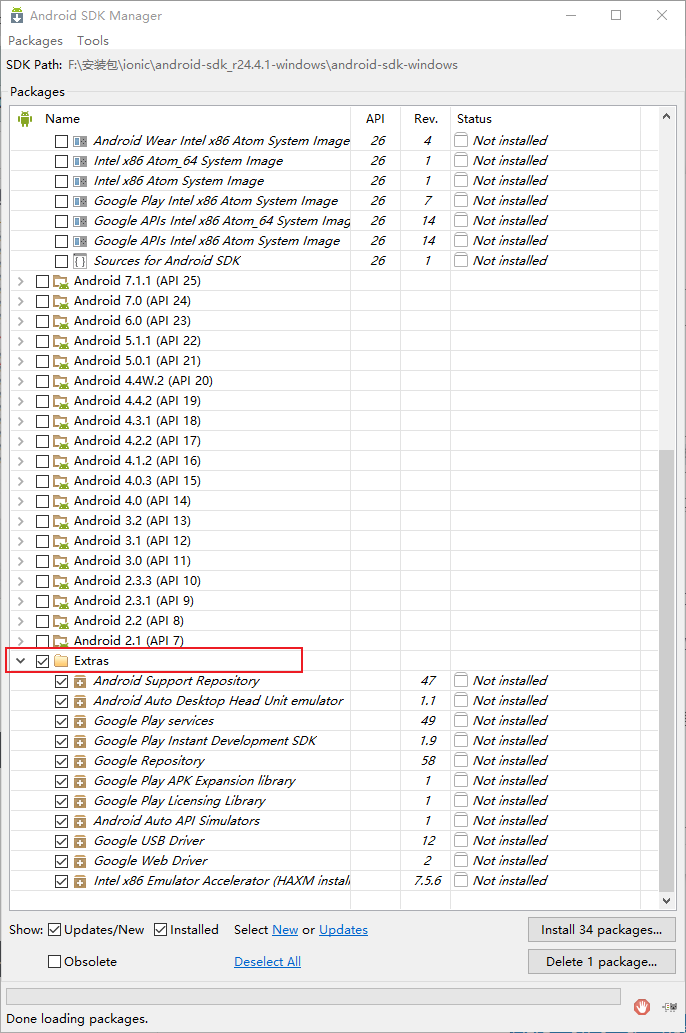The width and height of the screenshot is (686, 1033).
Task: Sort by the API column header
Action: tap(376, 119)
